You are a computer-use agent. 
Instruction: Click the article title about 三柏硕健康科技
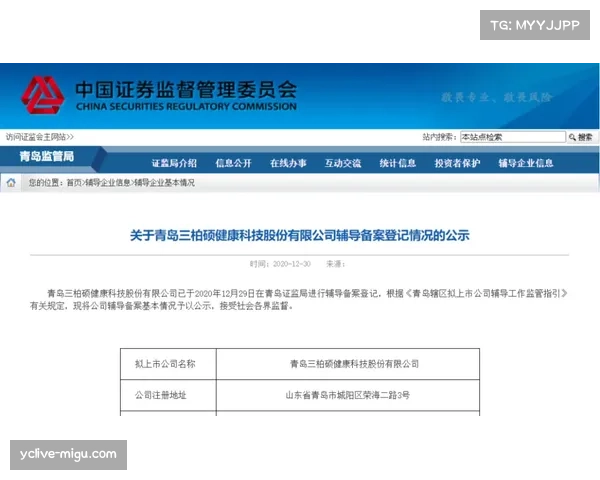click(x=300, y=235)
